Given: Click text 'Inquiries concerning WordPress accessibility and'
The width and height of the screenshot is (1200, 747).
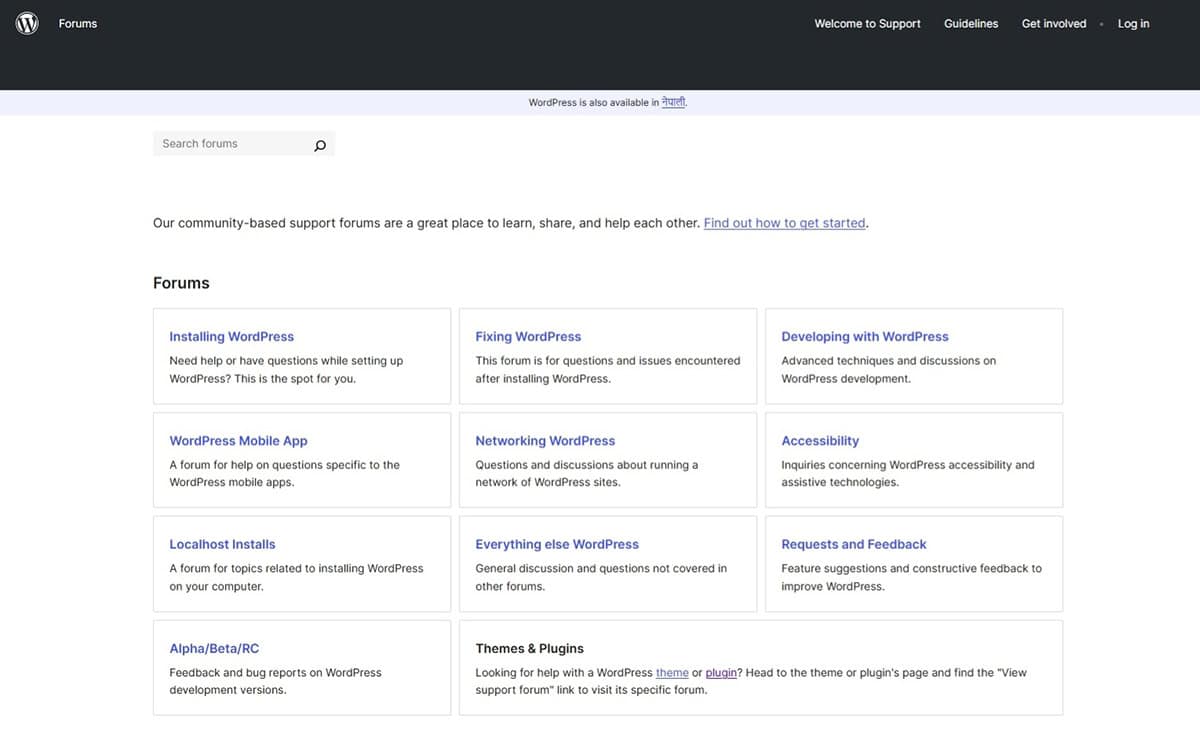Looking at the screenshot, I should click(908, 465).
